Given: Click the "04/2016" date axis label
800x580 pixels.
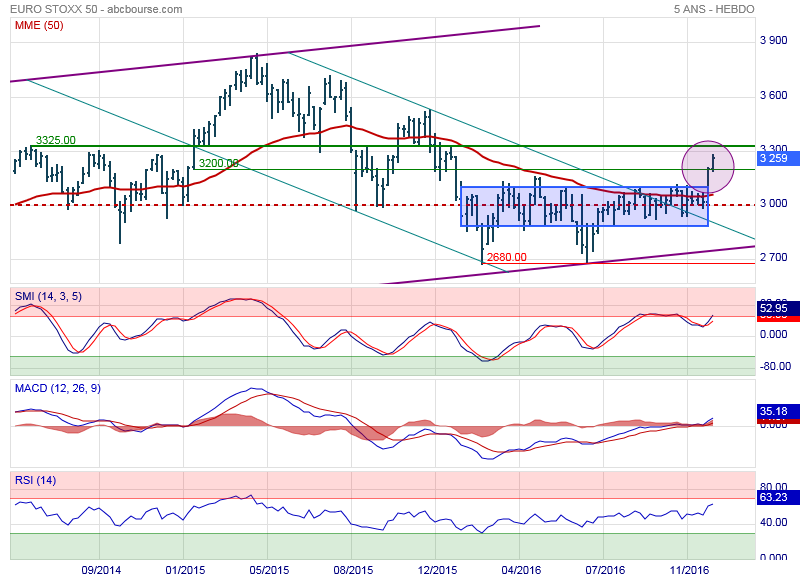Looking at the screenshot, I should pos(521,570).
